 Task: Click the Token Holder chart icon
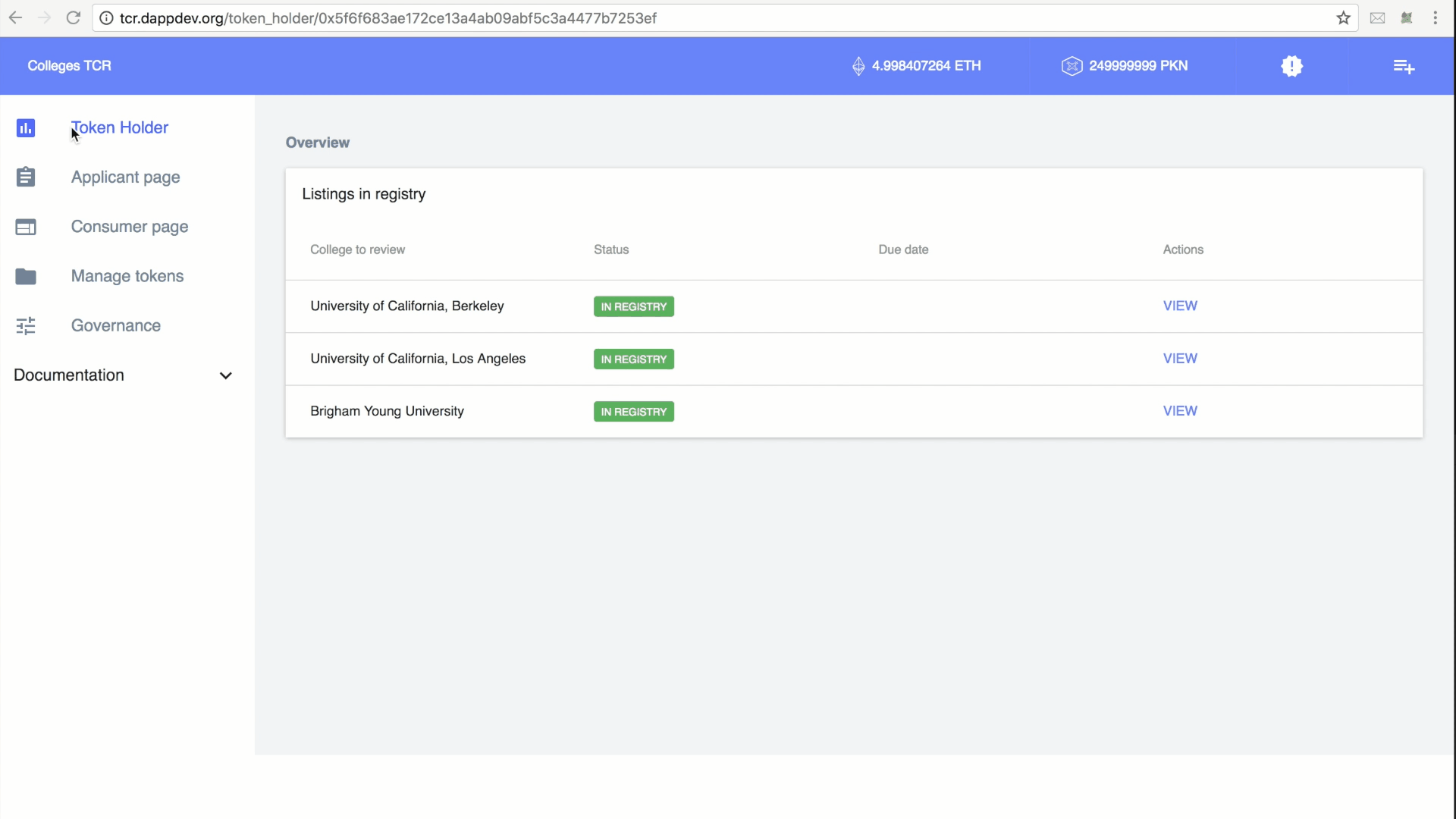point(26,128)
